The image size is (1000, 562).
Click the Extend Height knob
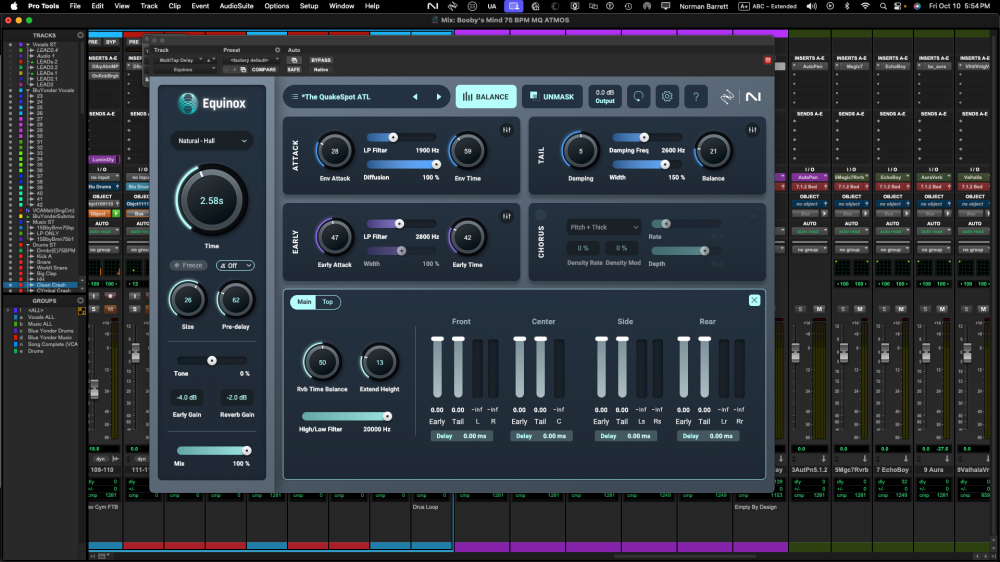tap(379, 362)
